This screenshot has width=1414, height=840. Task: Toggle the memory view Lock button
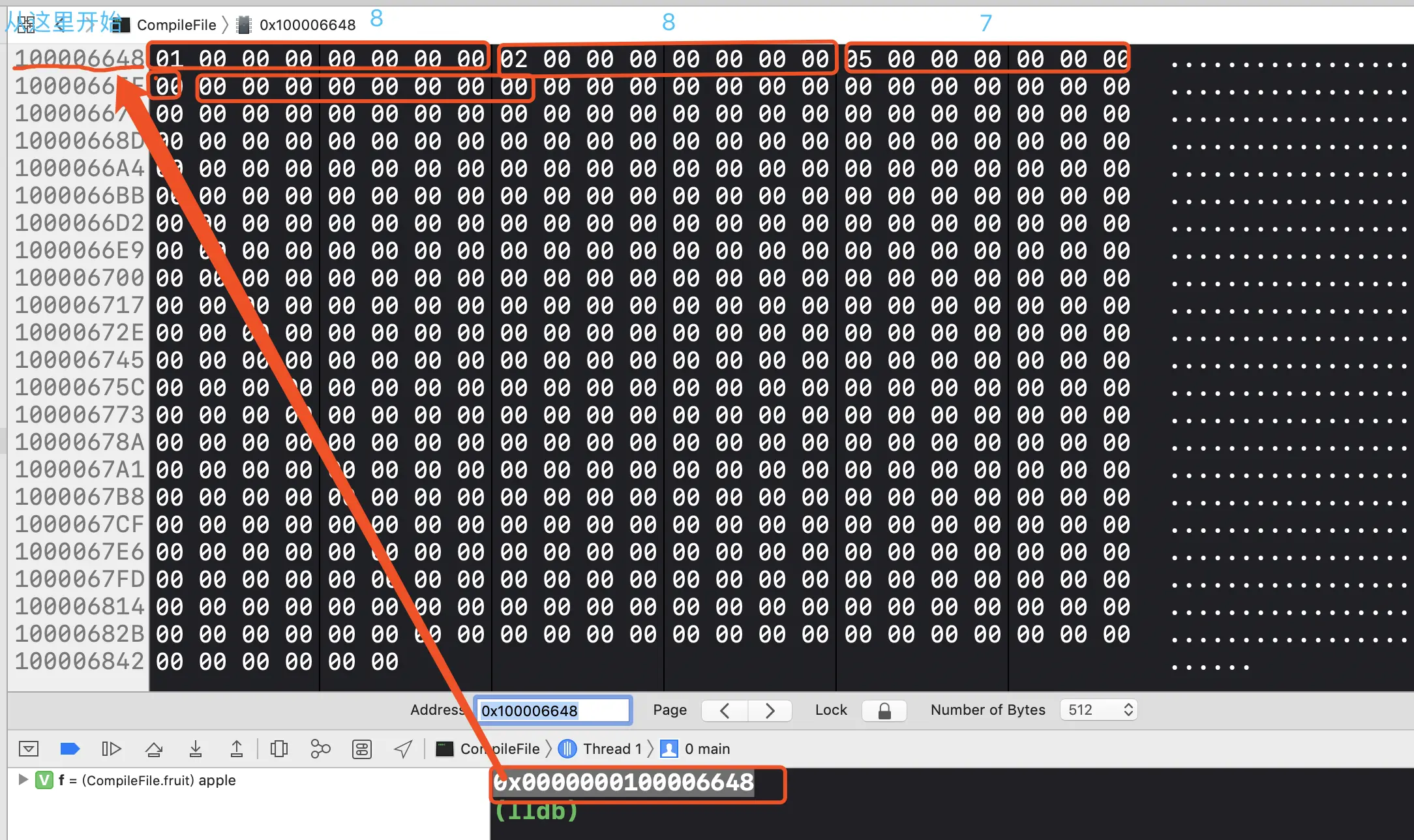(884, 710)
